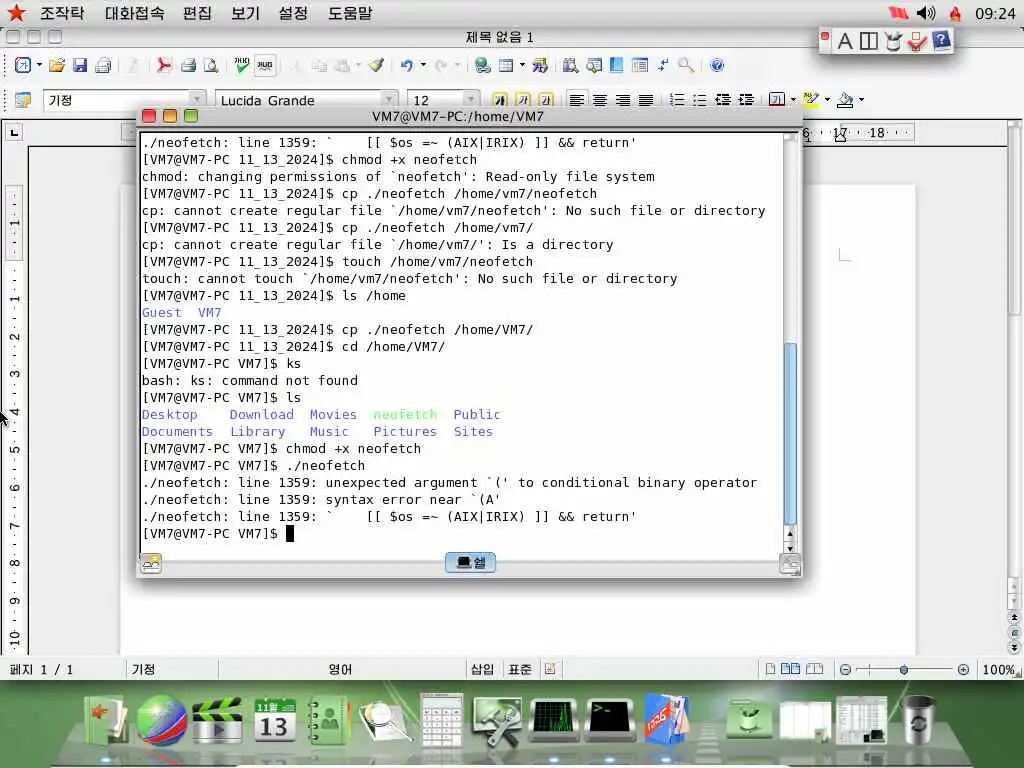Open the 편집 menu
The image size is (1024, 768).
197,13
